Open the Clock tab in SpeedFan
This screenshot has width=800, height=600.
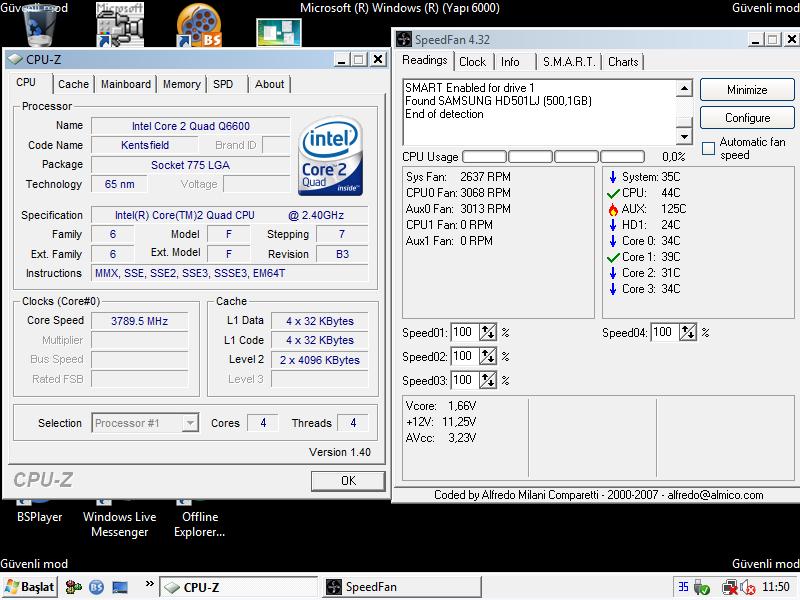tap(472, 62)
